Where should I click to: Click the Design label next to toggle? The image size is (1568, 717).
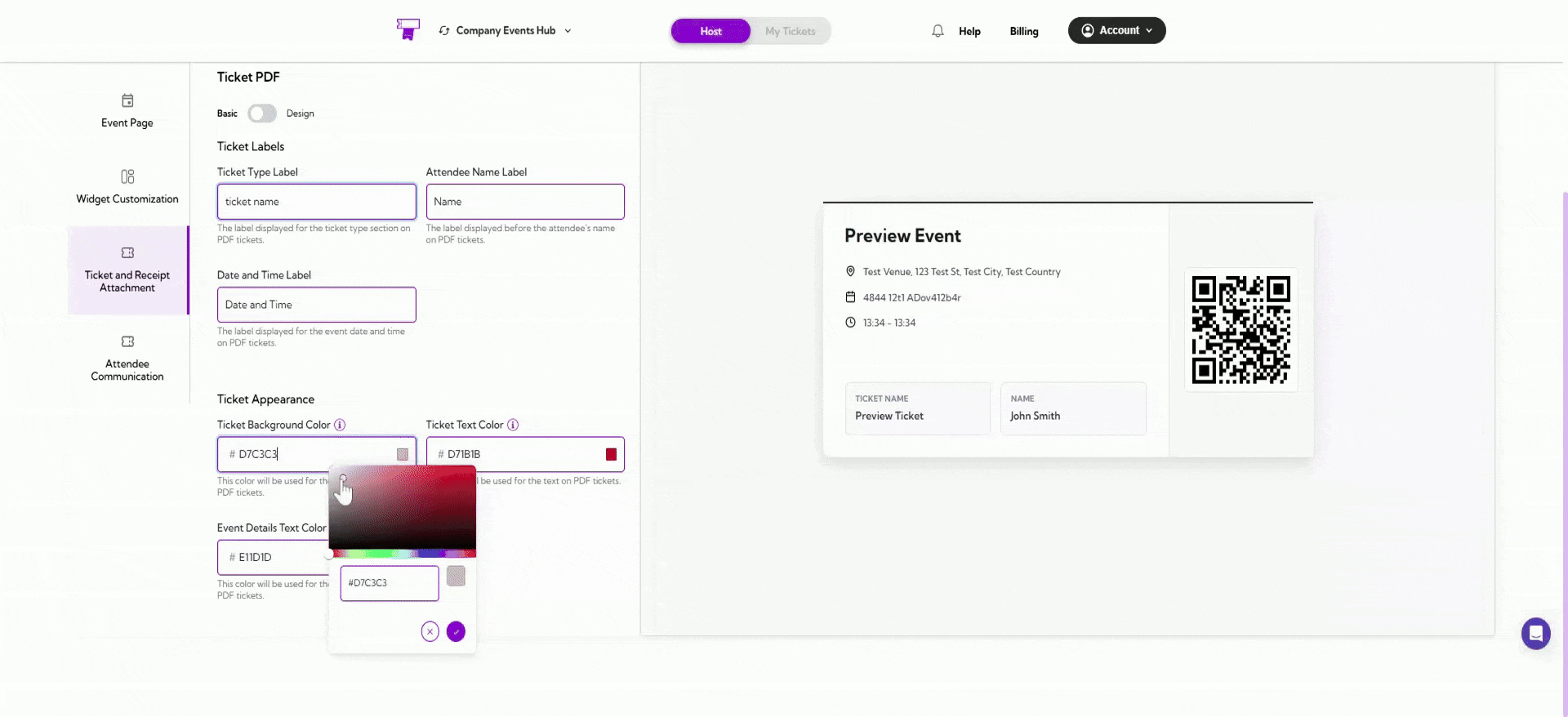click(300, 114)
